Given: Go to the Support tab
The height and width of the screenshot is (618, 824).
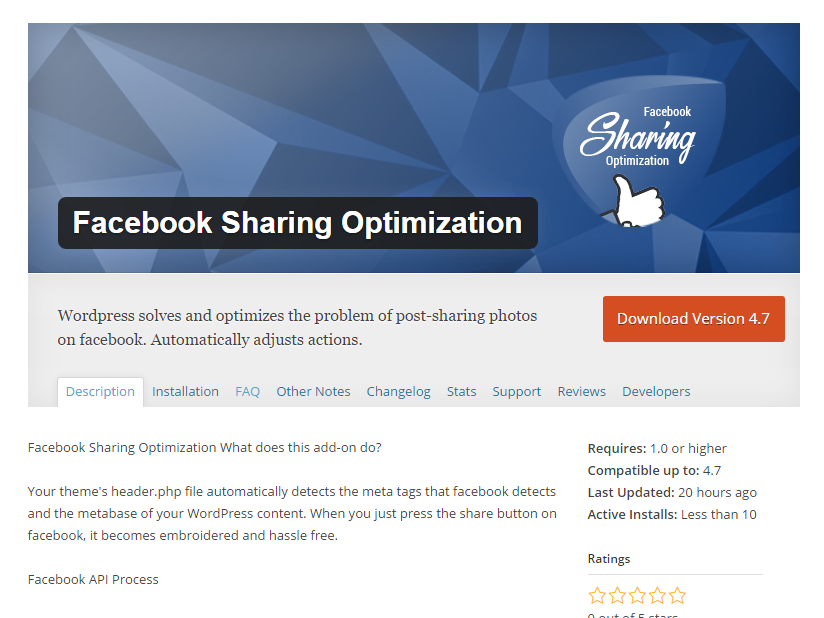Looking at the screenshot, I should click(x=517, y=392).
